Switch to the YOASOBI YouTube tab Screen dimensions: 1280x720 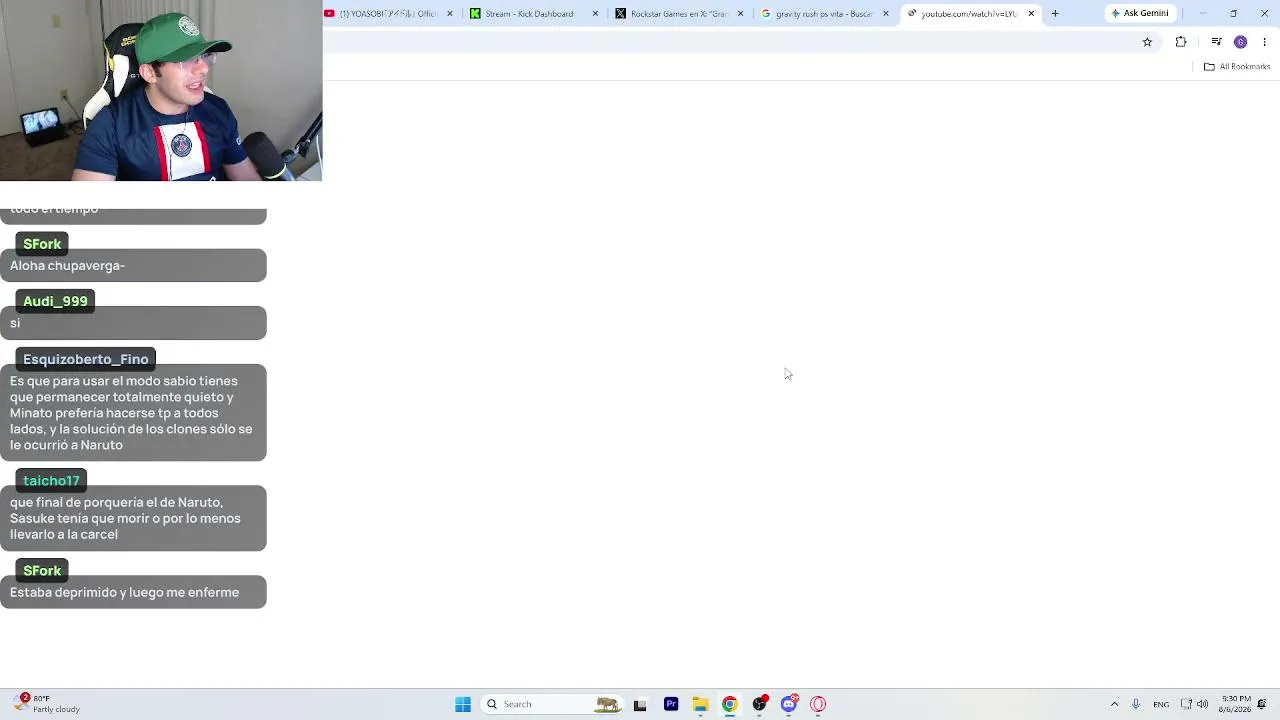click(x=388, y=14)
